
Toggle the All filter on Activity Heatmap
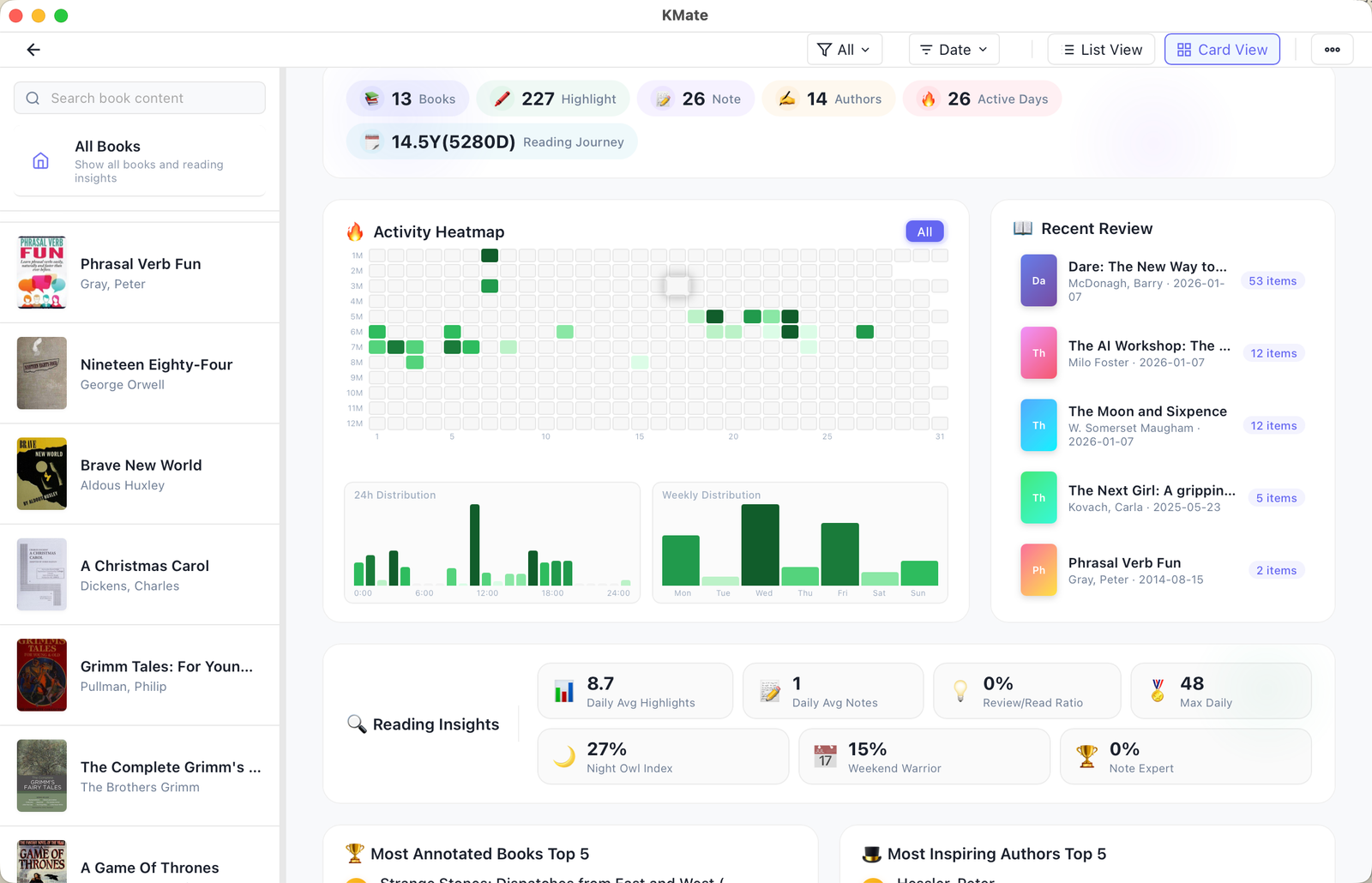[x=924, y=231]
